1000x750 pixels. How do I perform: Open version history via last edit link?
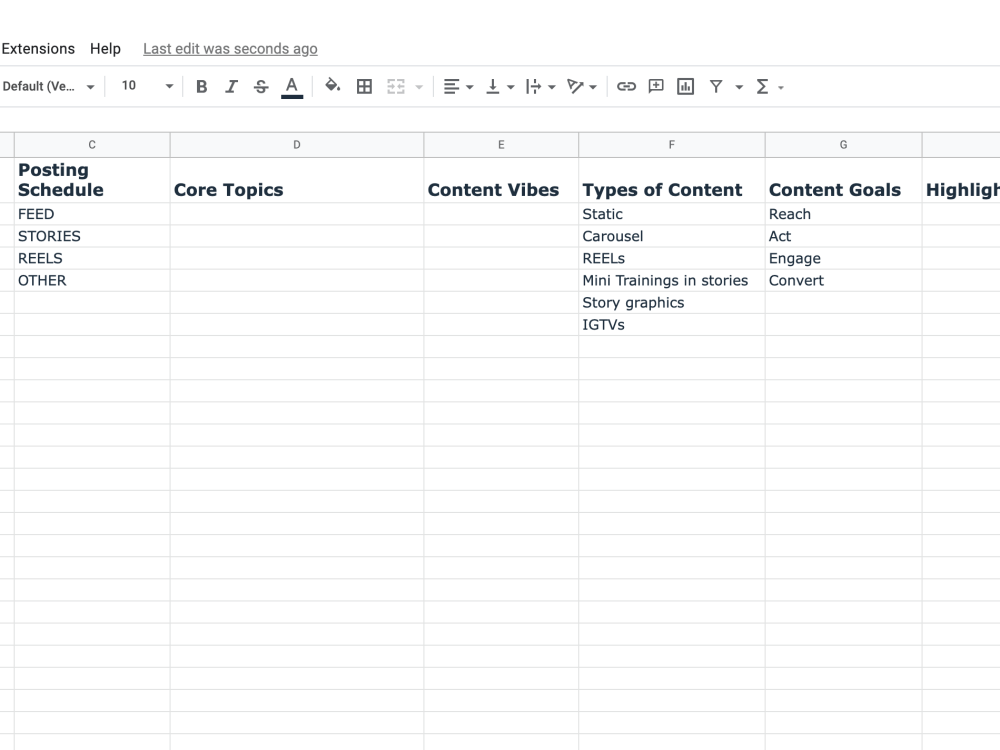pyautogui.click(x=229, y=48)
